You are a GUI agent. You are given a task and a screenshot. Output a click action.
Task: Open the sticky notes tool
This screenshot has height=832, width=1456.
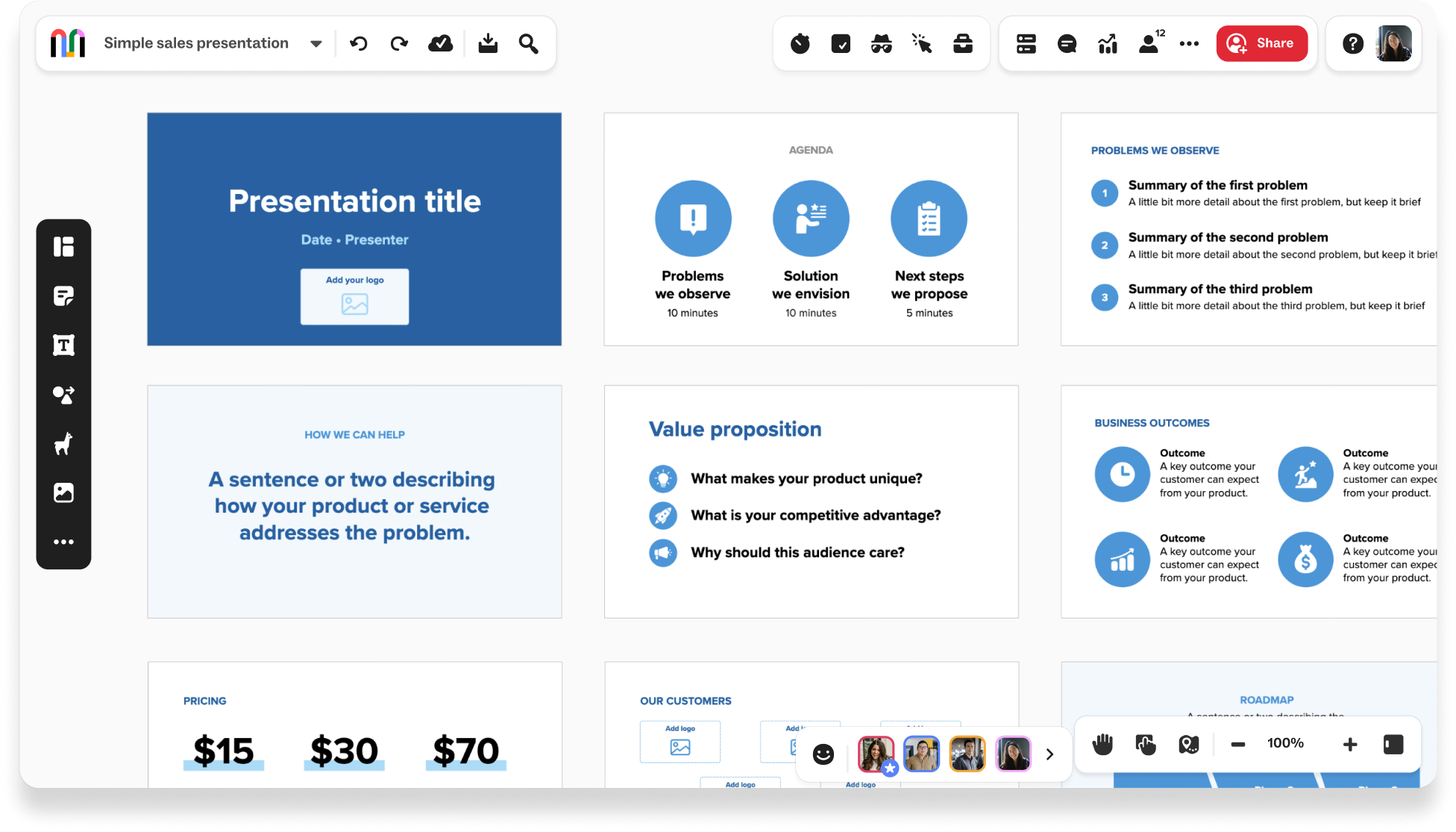(x=63, y=296)
